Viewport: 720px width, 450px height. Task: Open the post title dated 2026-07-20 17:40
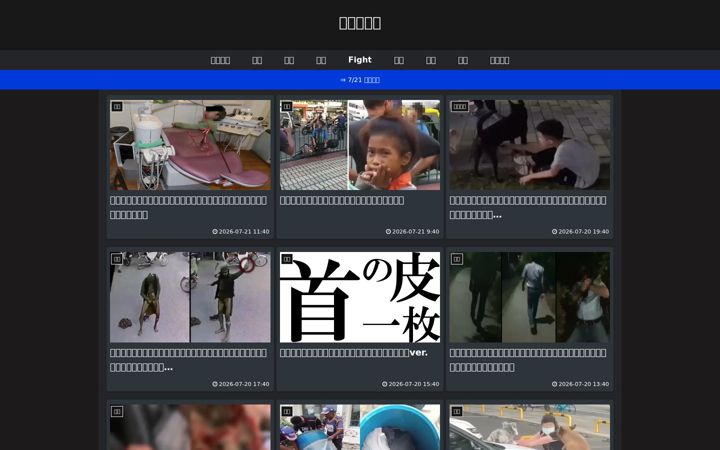click(188, 360)
